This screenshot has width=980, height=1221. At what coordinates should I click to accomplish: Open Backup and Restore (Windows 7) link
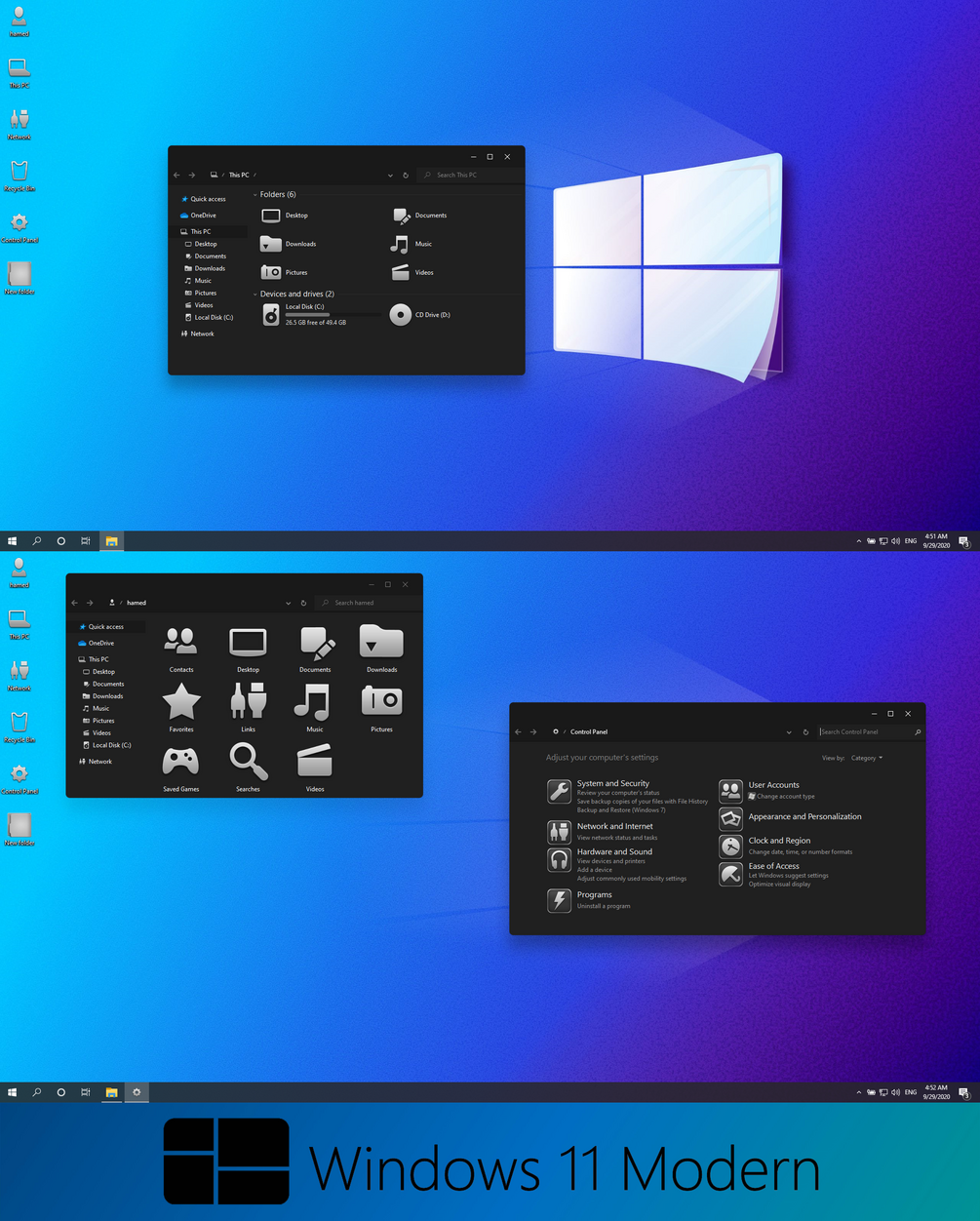click(621, 810)
